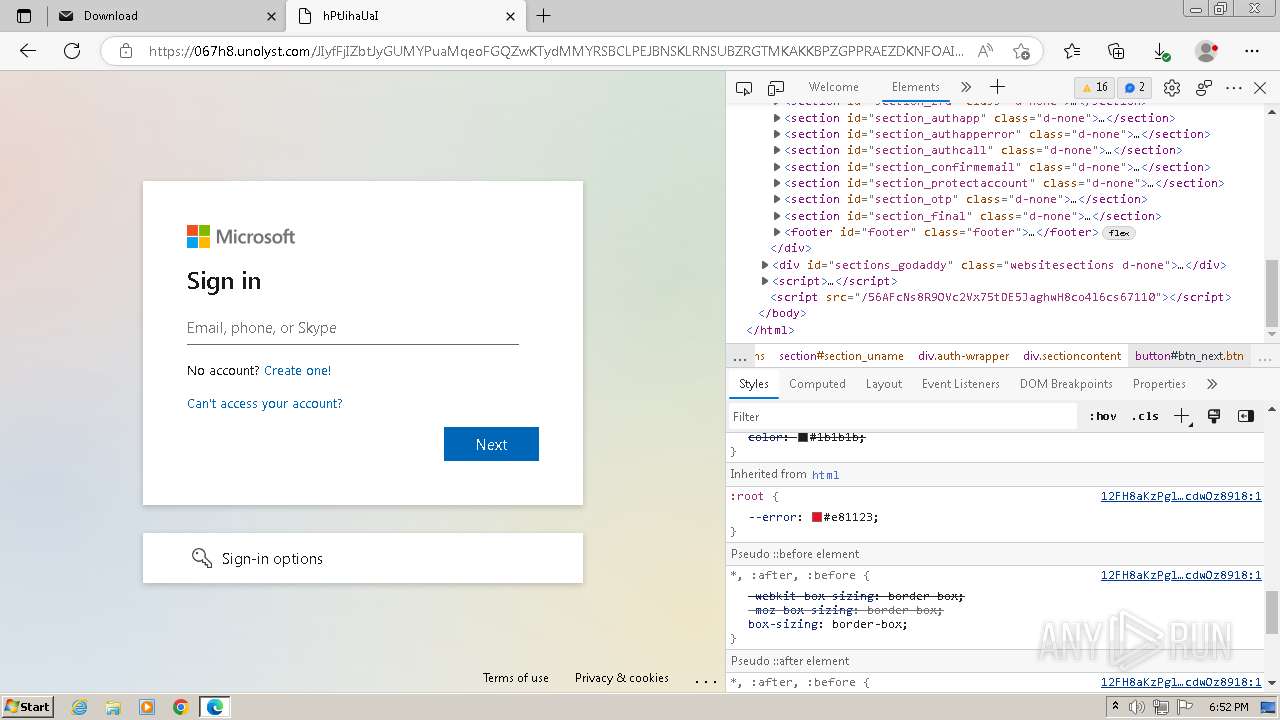Go back to previous page
1280x720 pixels.
point(28,51)
